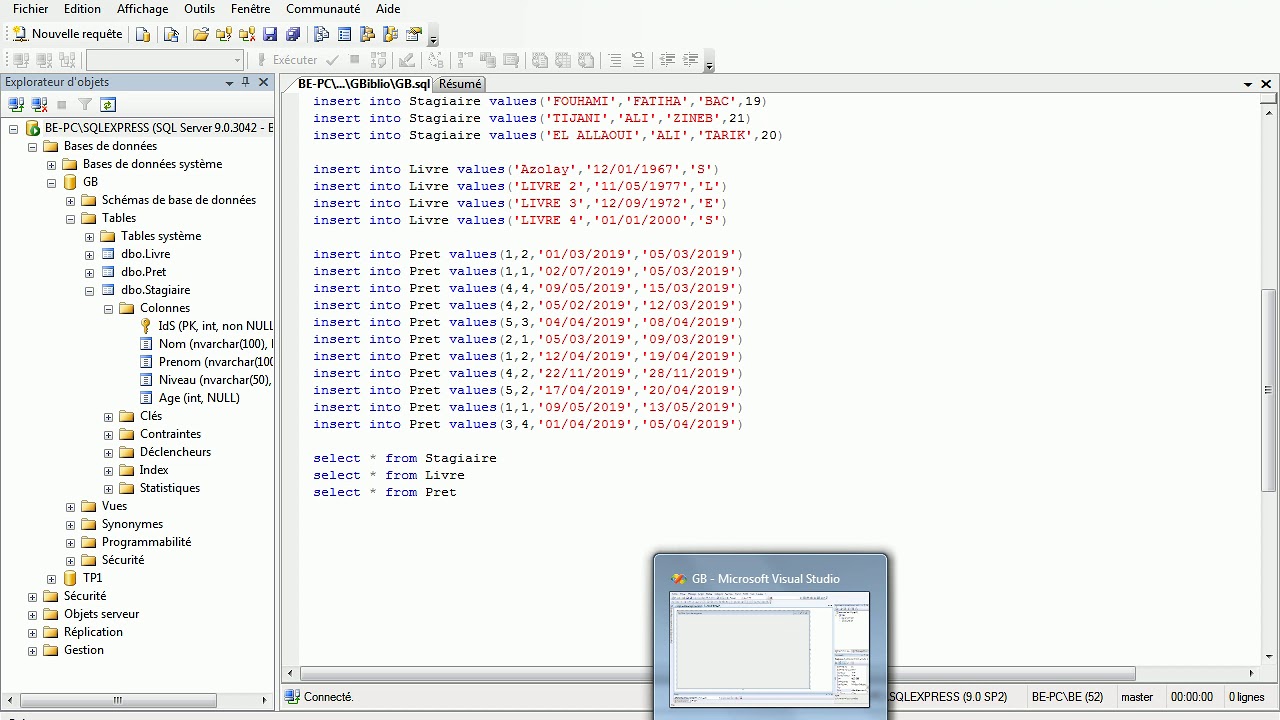Click the Nouvelle requête toolbar button

click(68, 34)
